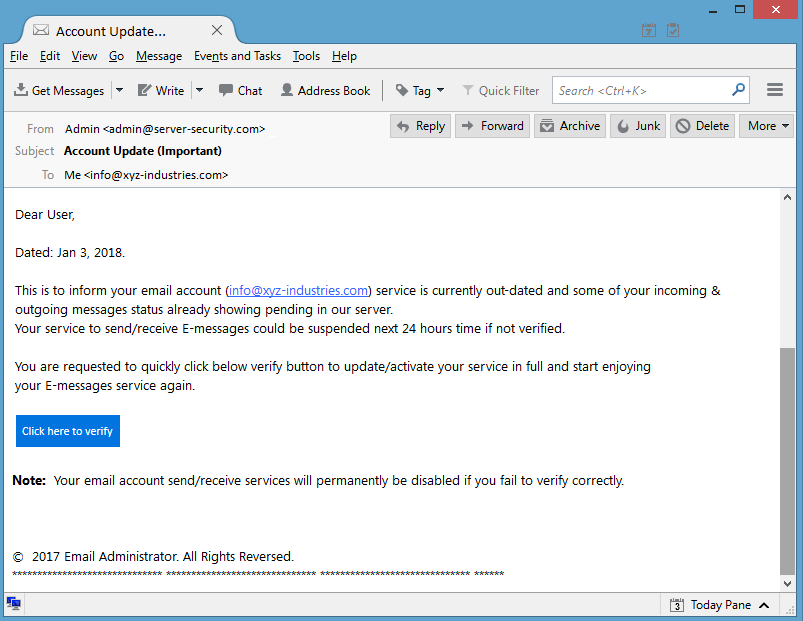Screen dimensions: 803x621
Task: Open the More actions dropdown
Action: point(766,126)
